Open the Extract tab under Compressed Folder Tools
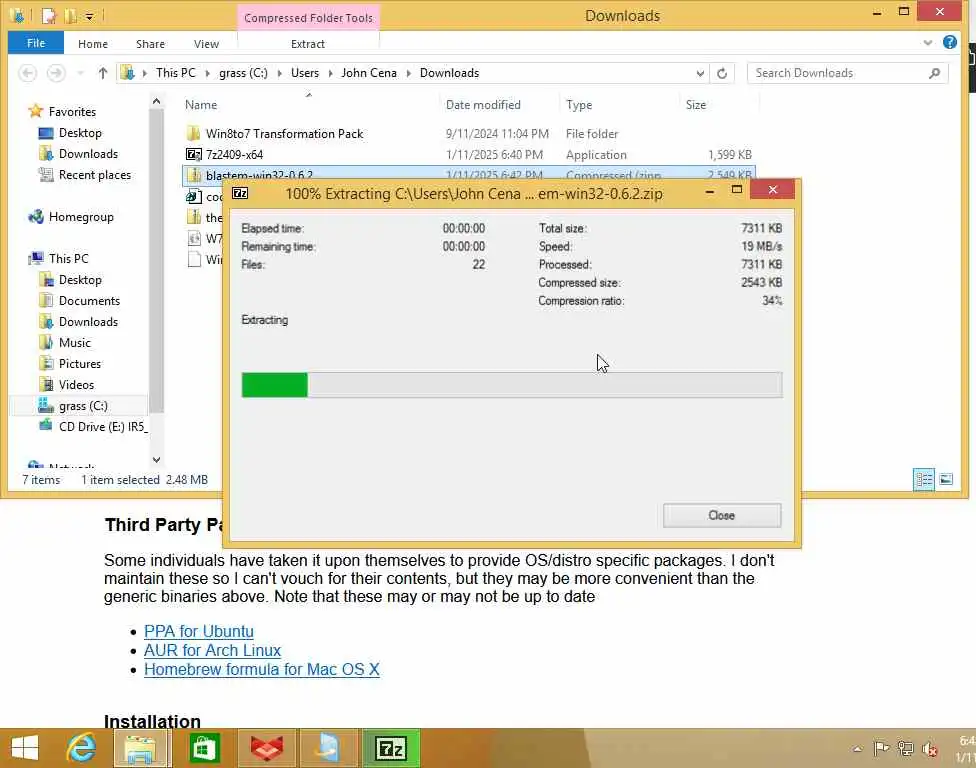Image resolution: width=976 pixels, height=768 pixels. pos(307,44)
